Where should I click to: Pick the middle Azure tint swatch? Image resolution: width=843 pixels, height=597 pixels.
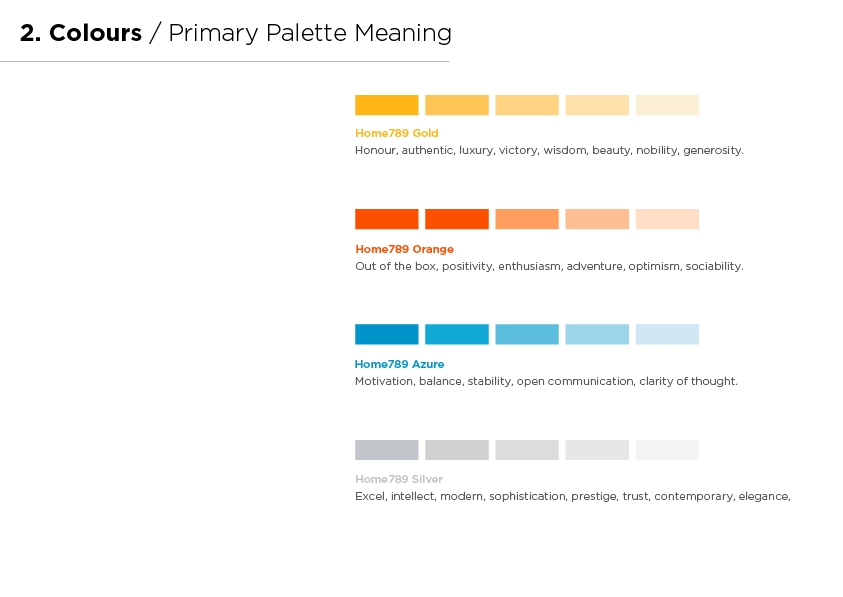(527, 334)
